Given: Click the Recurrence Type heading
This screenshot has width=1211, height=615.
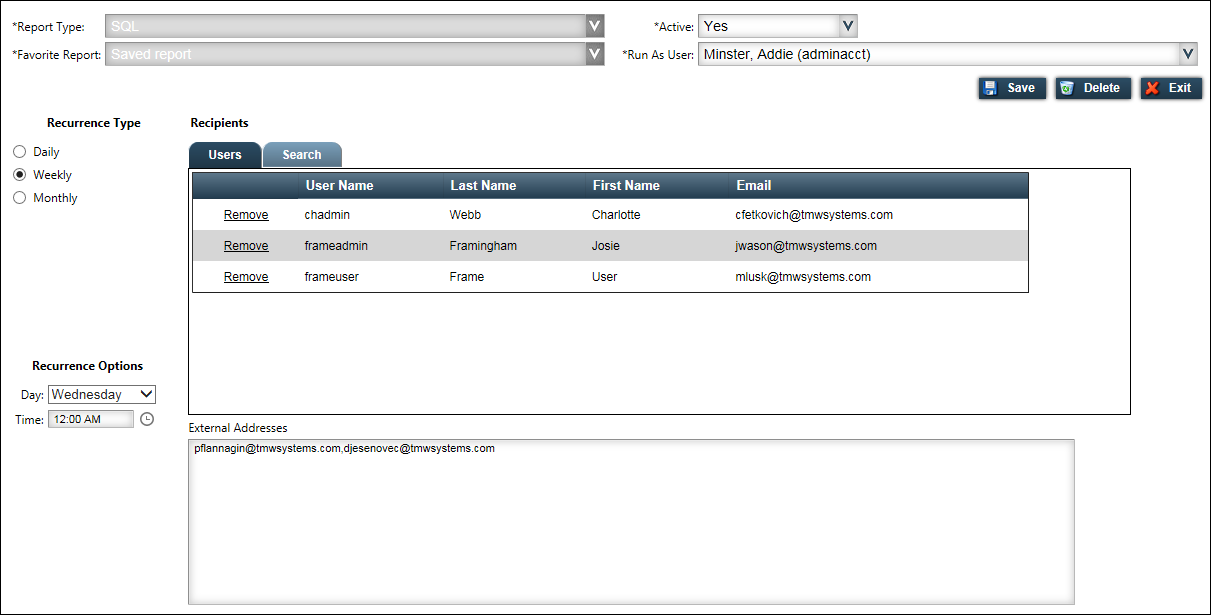Looking at the screenshot, I should click(x=94, y=123).
